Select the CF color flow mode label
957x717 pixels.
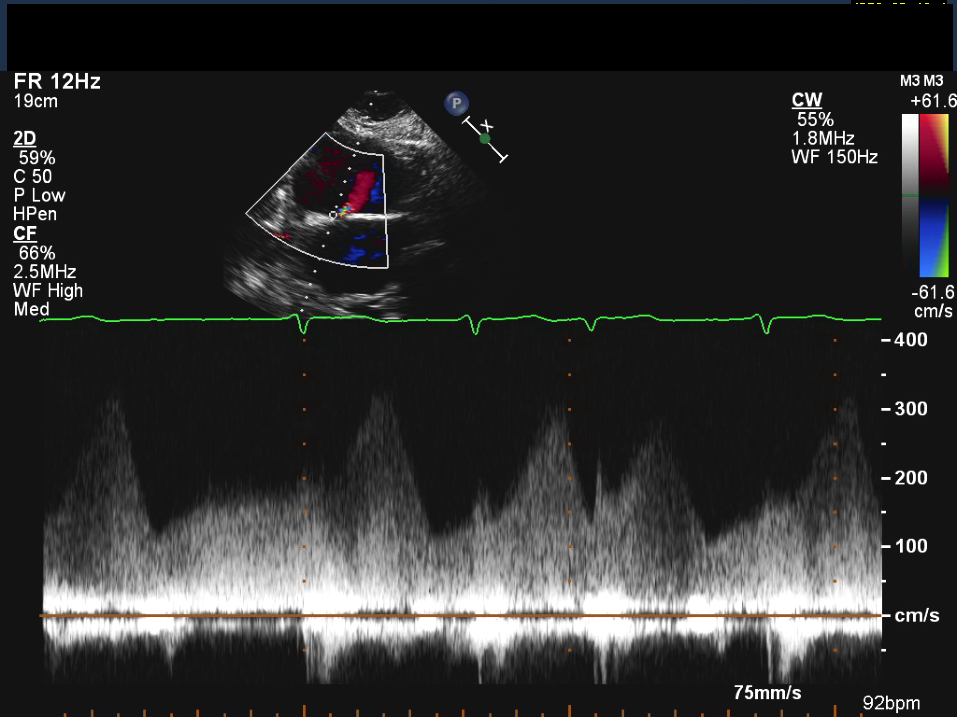[25, 233]
